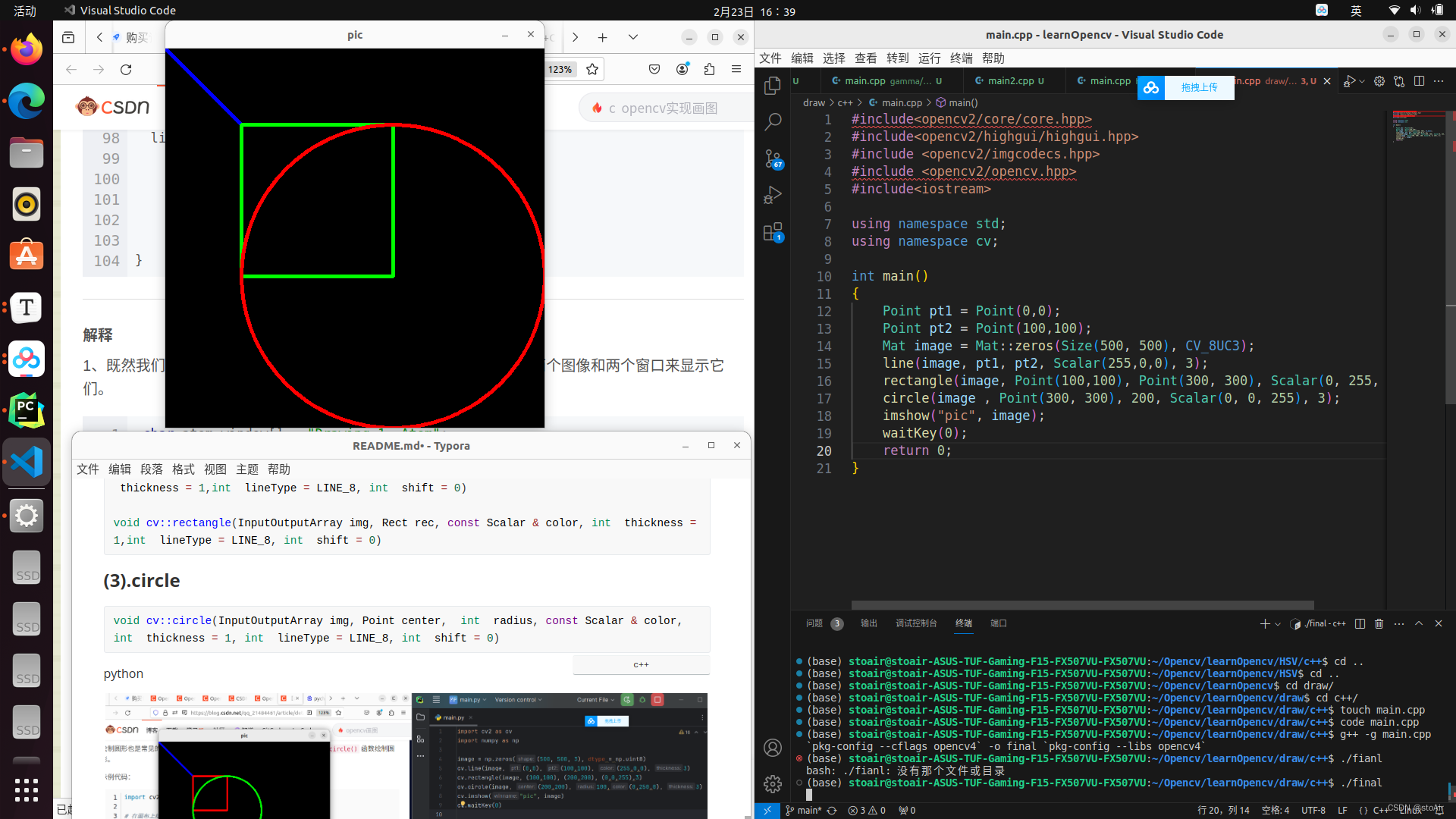Viewport: 1456px width, 819px height.
Task: Click the new terminal plus icon
Action: pos(1264,623)
